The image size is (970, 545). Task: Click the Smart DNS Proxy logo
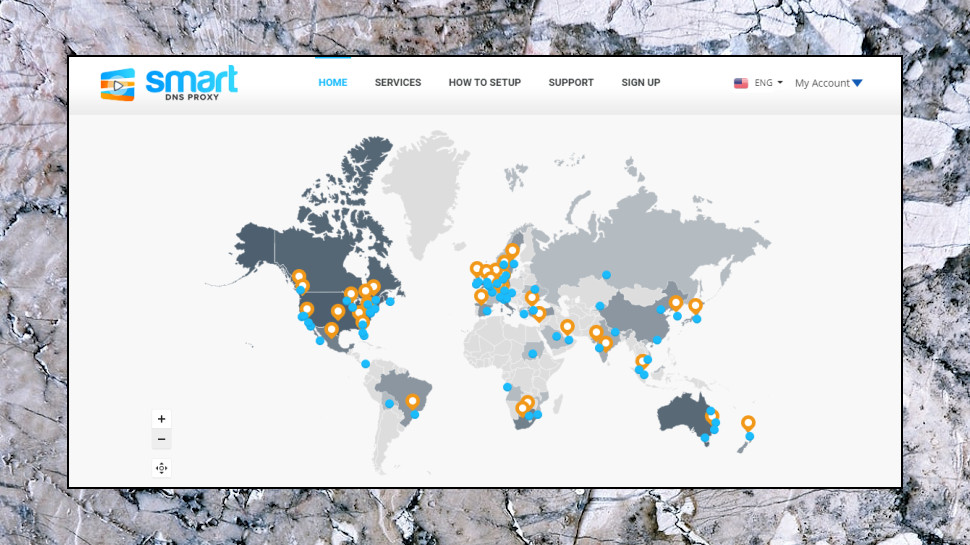pos(169,83)
